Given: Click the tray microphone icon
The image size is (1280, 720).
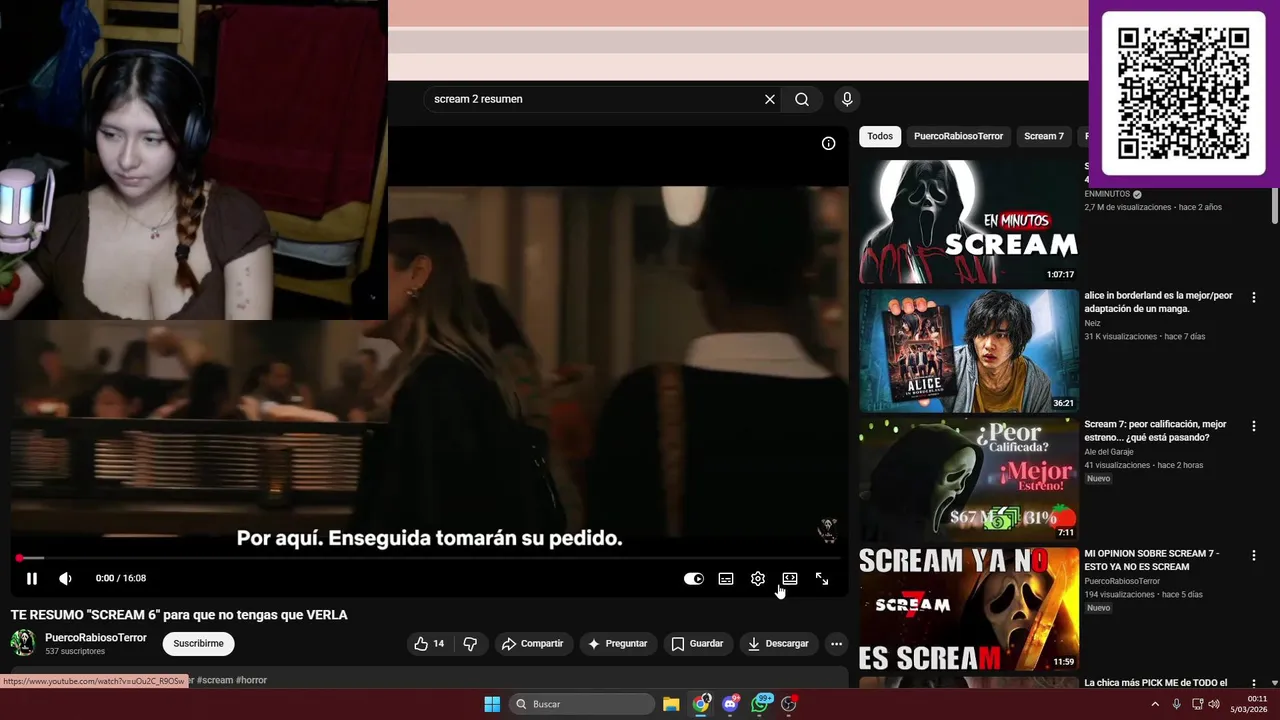Looking at the screenshot, I should point(1176,704).
